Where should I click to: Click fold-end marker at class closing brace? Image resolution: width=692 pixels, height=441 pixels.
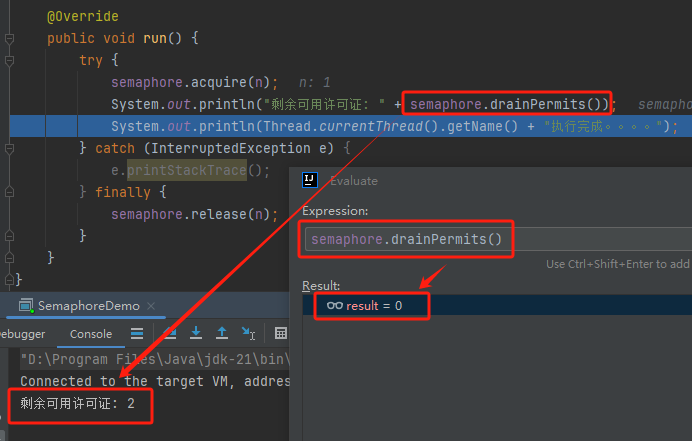point(9,279)
